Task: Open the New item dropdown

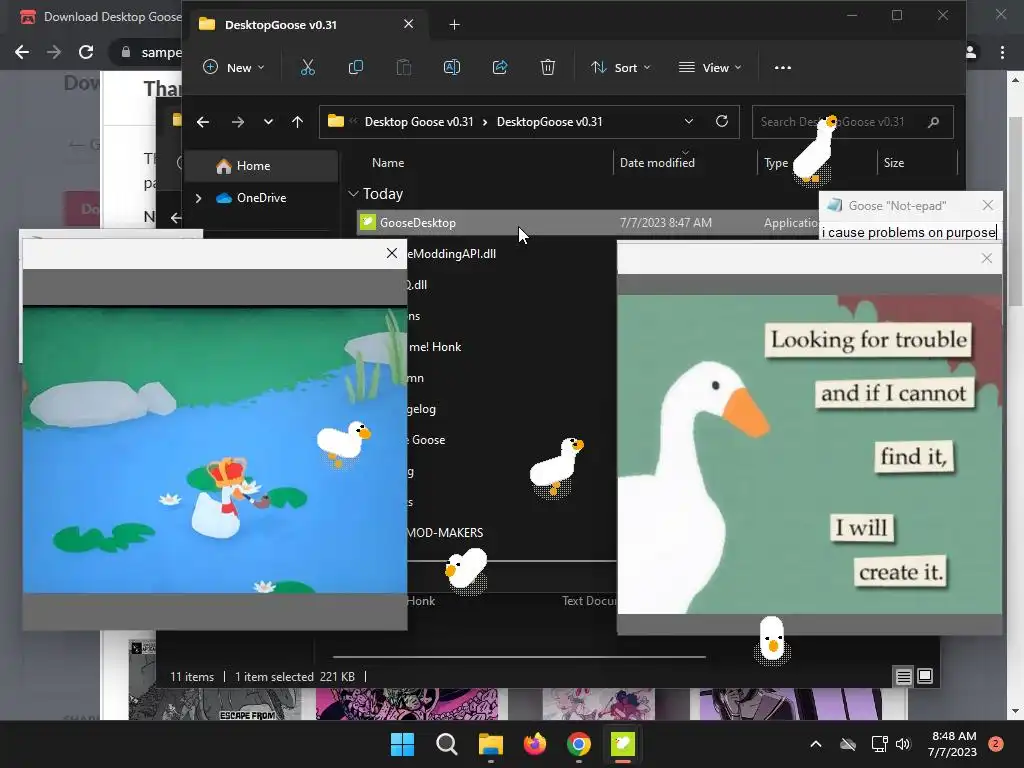Action: coord(234,67)
